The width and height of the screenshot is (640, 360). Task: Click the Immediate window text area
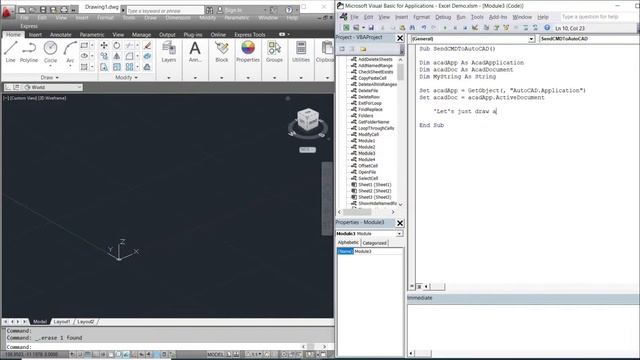point(523,327)
